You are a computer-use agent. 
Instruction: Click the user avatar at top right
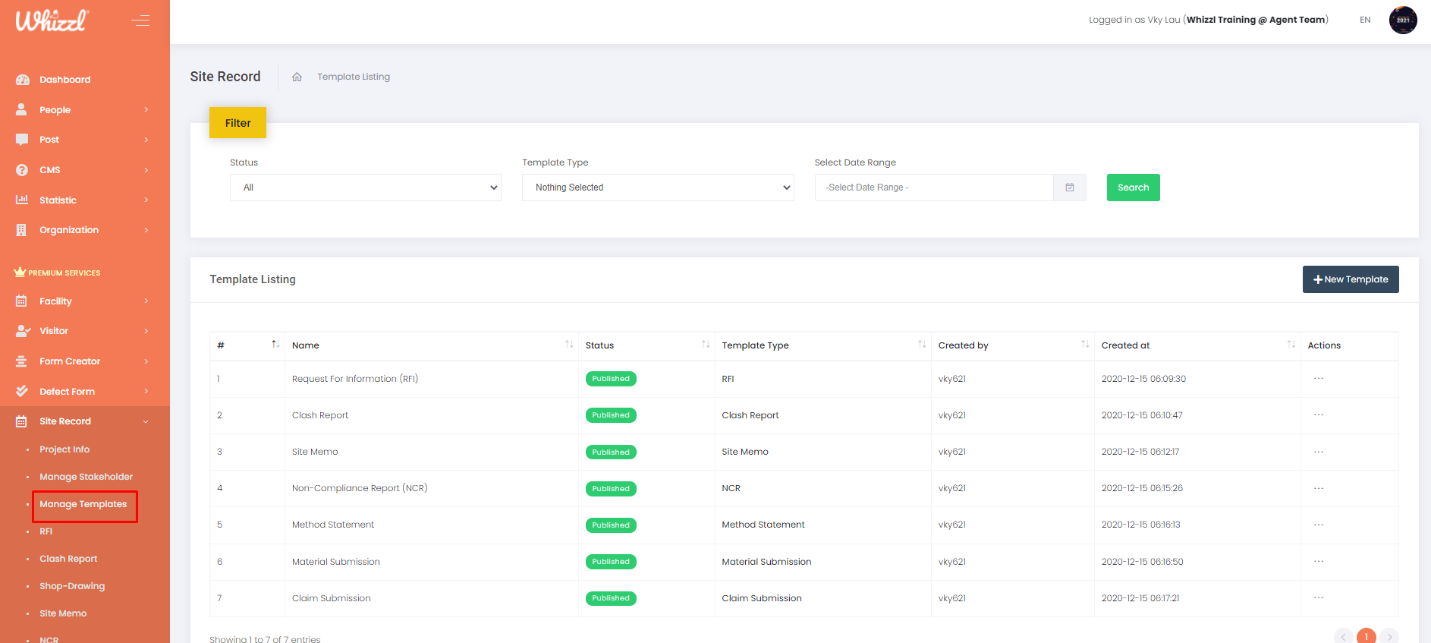pyautogui.click(x=1403, y=20)
